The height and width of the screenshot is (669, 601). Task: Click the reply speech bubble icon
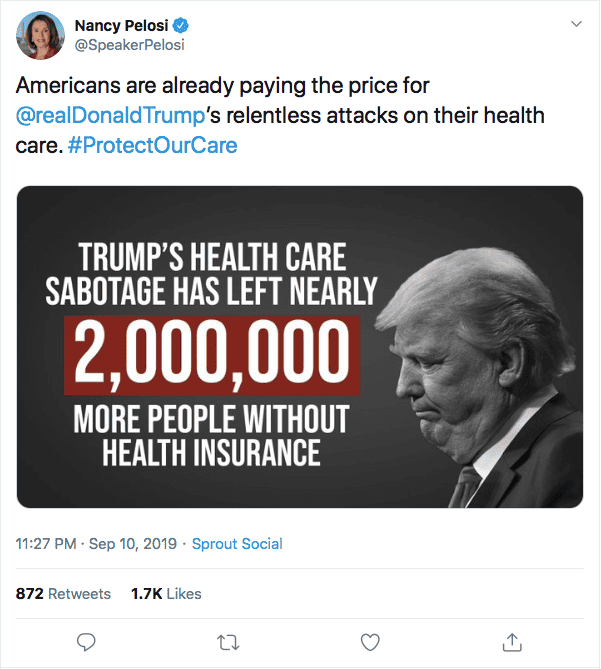(87, 640)
